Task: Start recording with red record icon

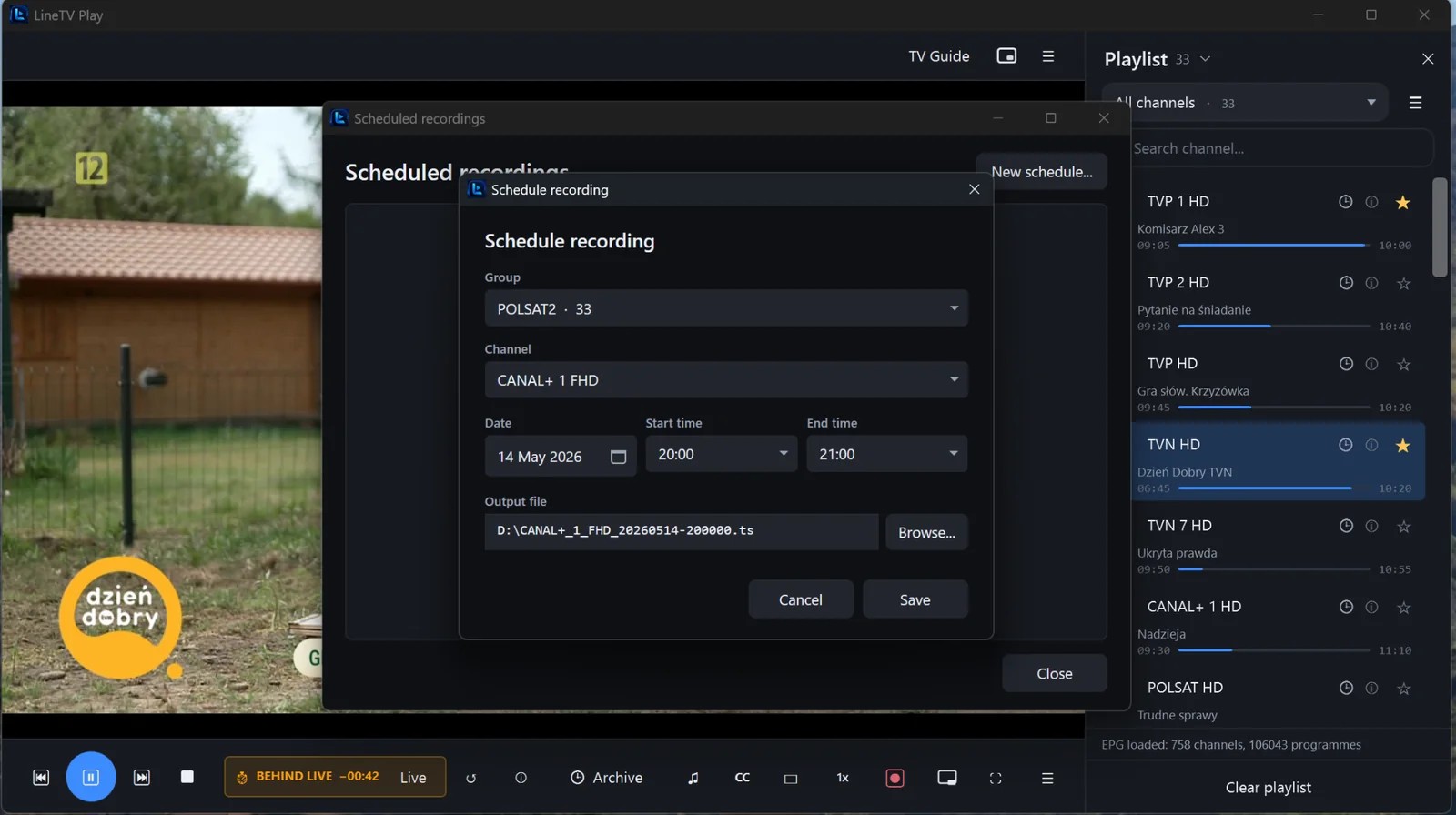Action: pos(895,778)
